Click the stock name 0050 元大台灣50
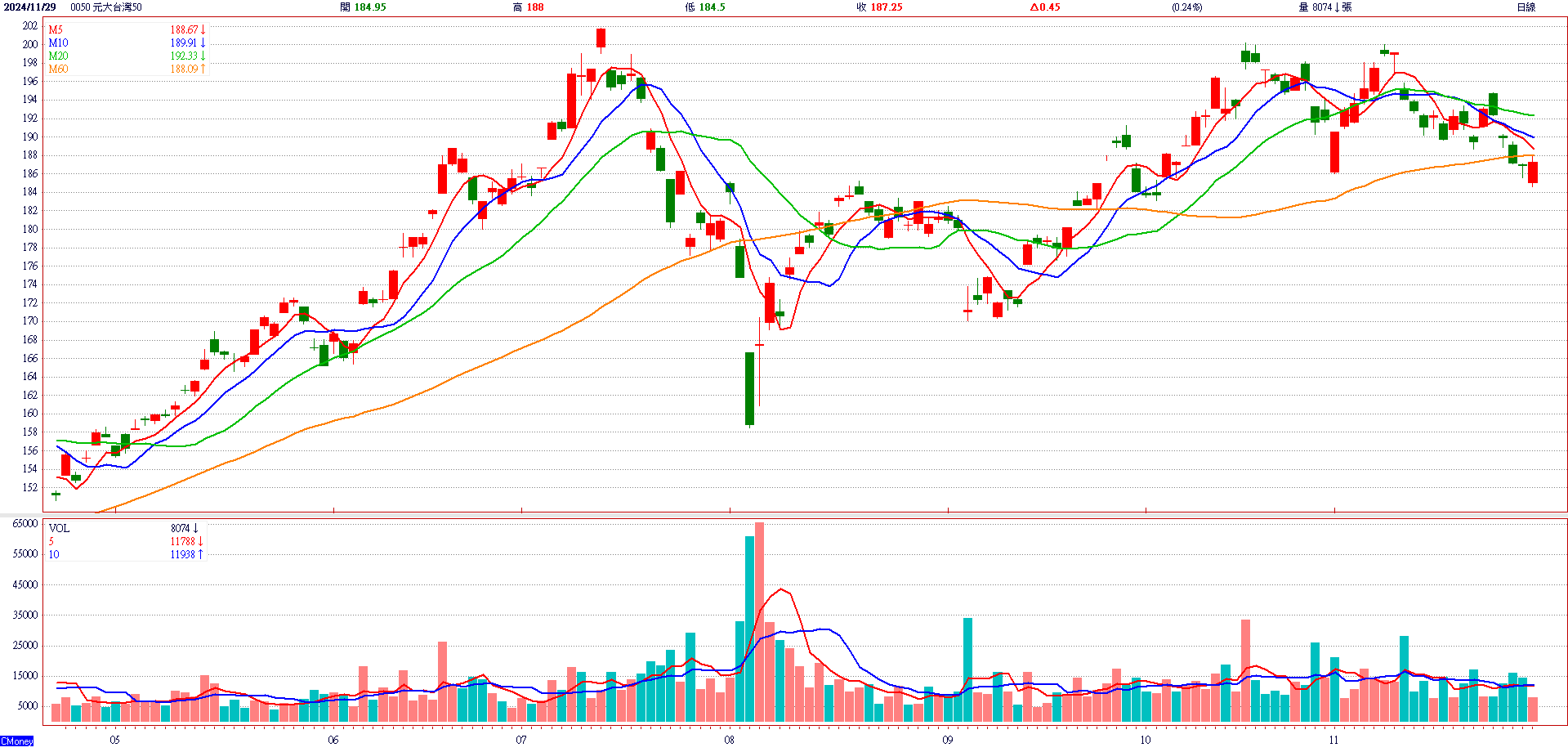Viewport: 1568px width, 752px height. click(105, 7)
